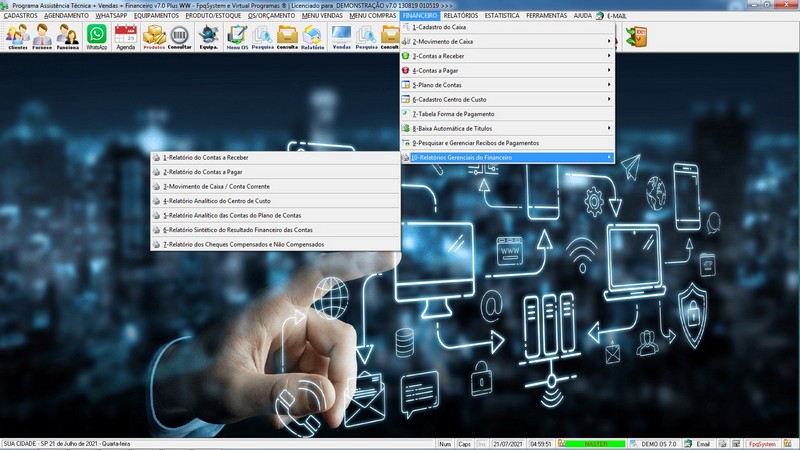Expand 6-Cadastro Centro de Custo submenu arrow
The image size is (800, 450).
609,99
